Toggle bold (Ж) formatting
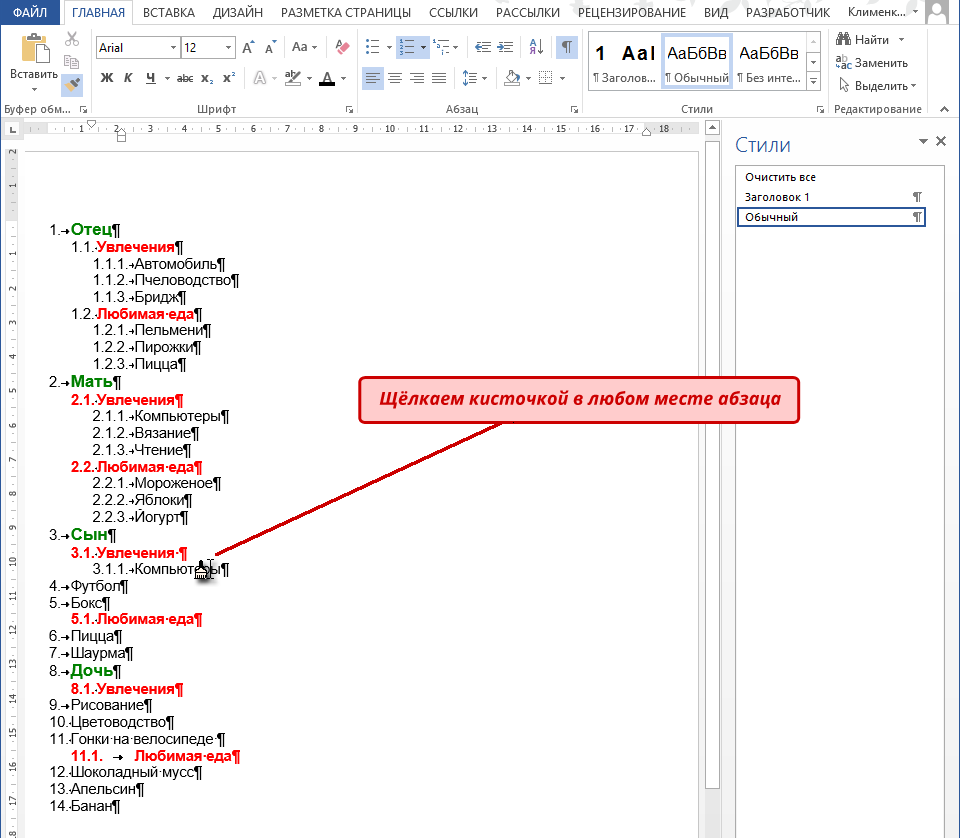The width and height of the screenshot is (960, 838). point(107,78)
